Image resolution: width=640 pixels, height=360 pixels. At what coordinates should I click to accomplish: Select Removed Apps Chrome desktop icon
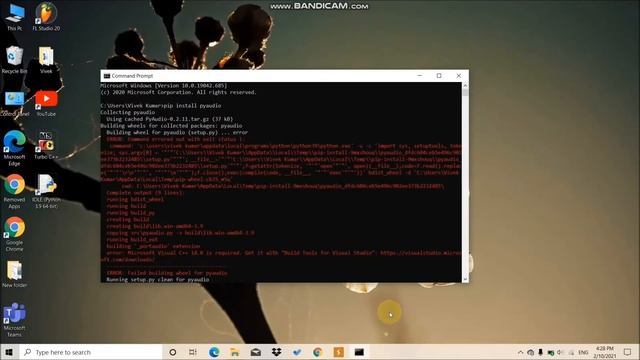(14, 191)
